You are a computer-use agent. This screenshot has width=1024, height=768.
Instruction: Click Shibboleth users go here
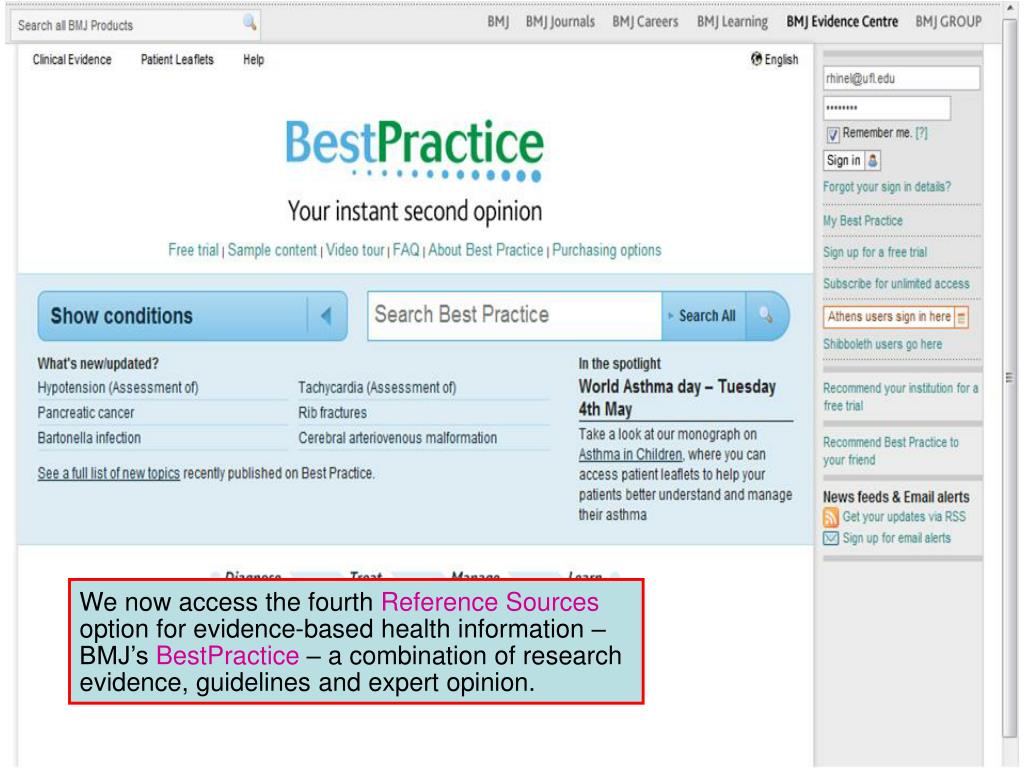click(882, 344)
